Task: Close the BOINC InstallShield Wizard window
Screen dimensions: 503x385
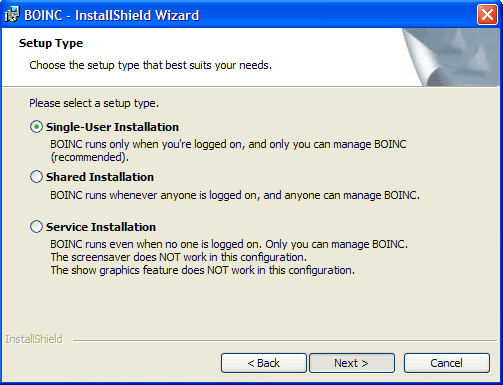Action: coord(487,15)
